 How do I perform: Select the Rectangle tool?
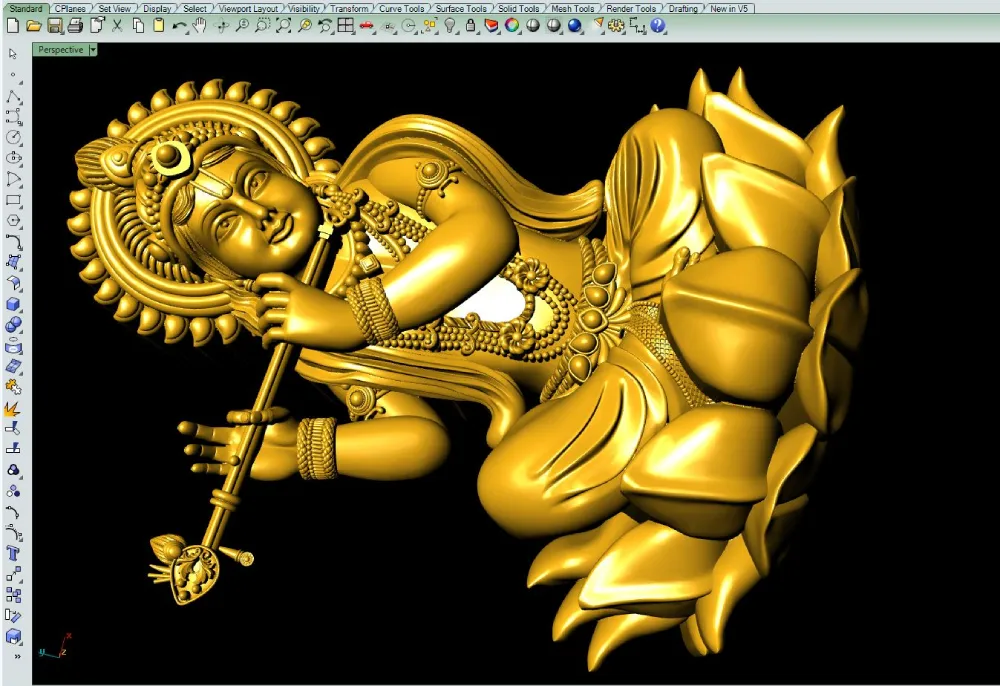click(13, 200)
